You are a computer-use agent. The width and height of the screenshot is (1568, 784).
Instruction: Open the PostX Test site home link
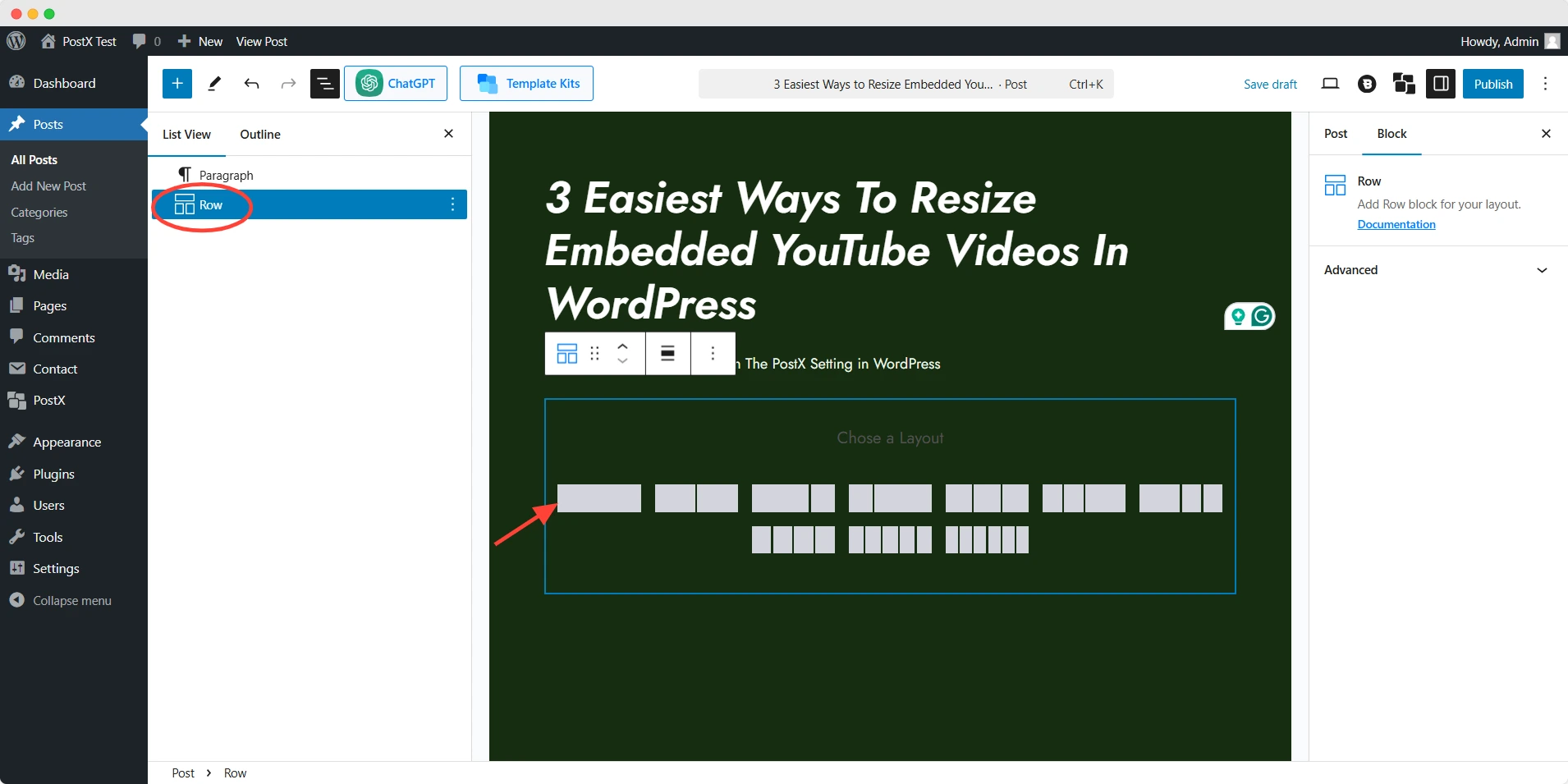point(79,41)
